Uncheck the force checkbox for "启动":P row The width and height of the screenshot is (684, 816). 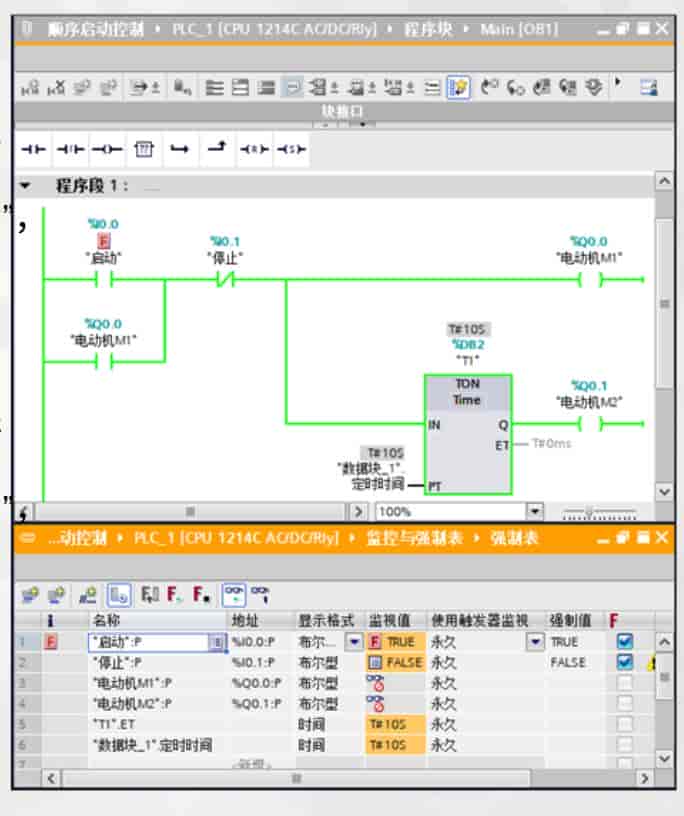pyautogui.click(x=625, y=641)
